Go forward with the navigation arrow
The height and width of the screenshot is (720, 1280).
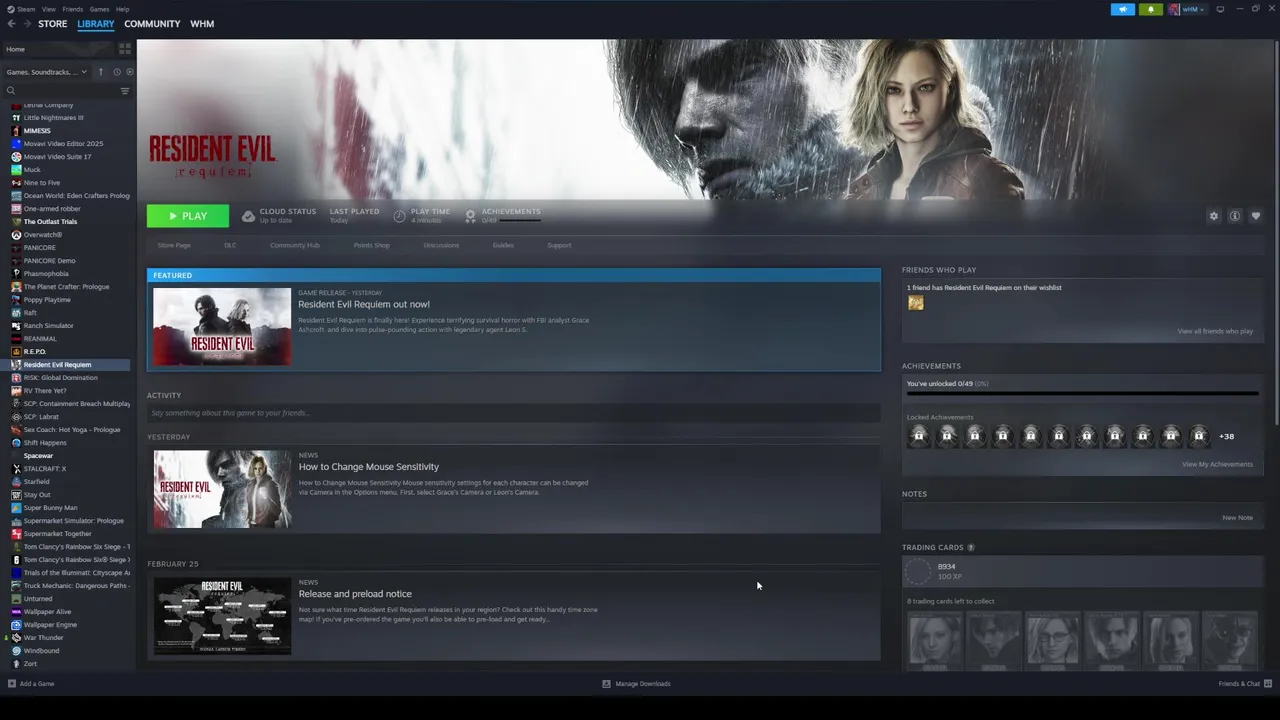tap(27, 24)
